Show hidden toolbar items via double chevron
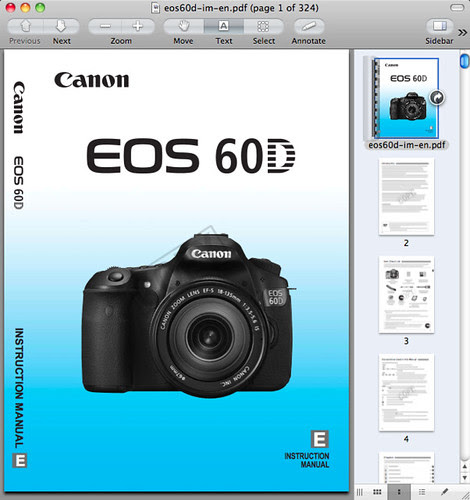This screenshot has width=470, height=500. coord(463,33)
